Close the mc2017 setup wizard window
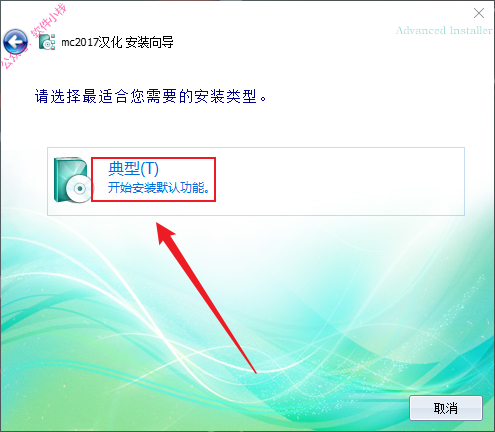Image resolution: width=495 pixels, height=432 pixels. [479, 13]
